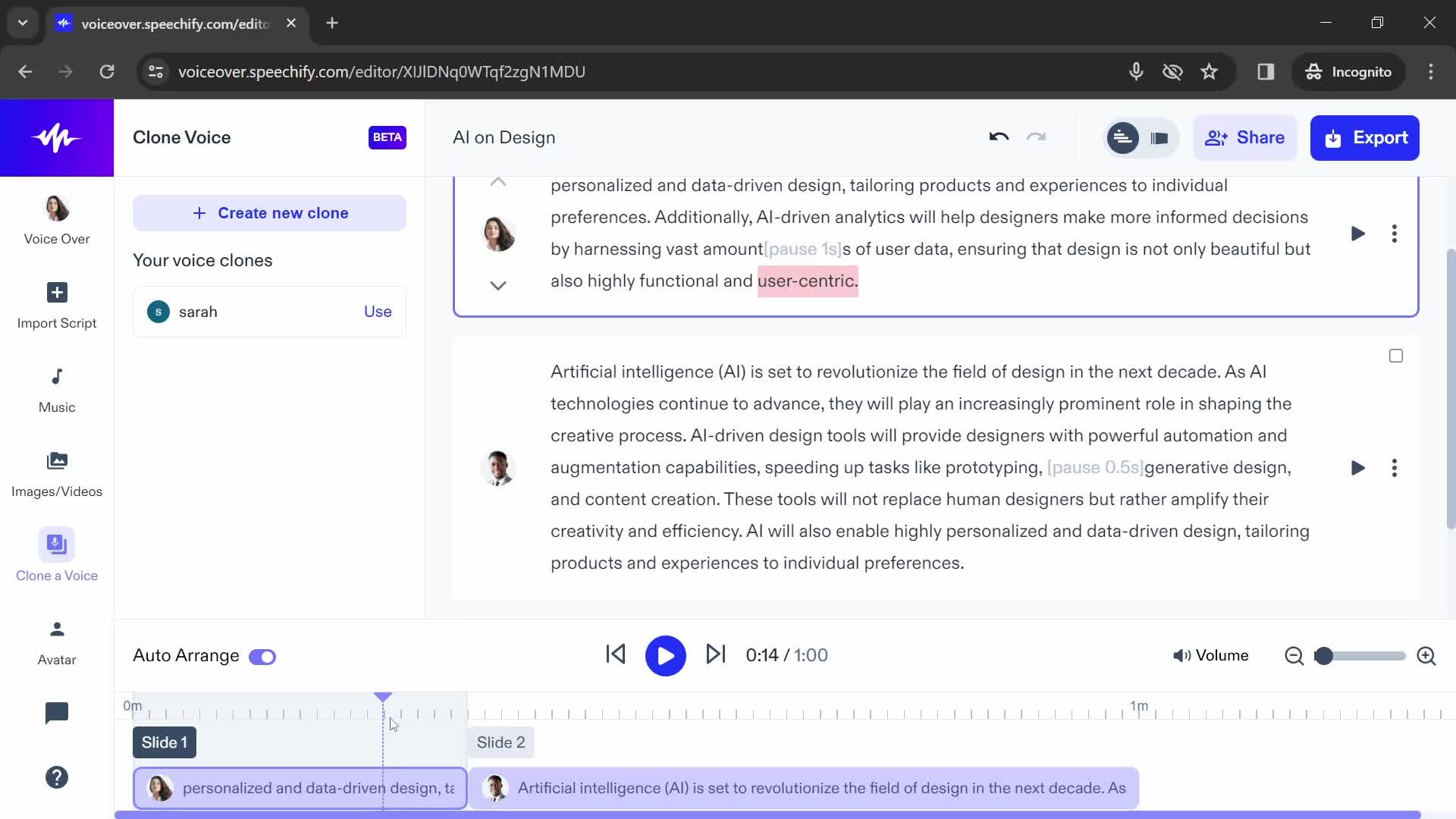Click the redo button in toolbar
Screen dimensions: 1456x819
[1036, 137]
